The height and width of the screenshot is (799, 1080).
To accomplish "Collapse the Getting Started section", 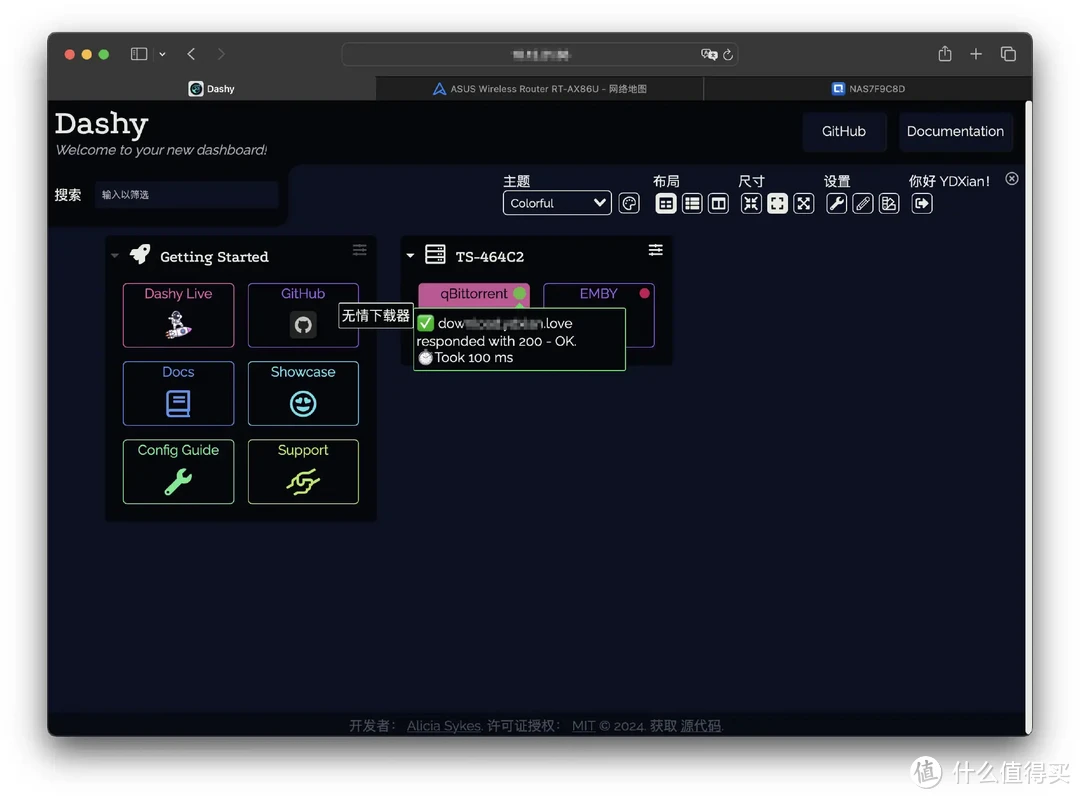I will (115, 256).
